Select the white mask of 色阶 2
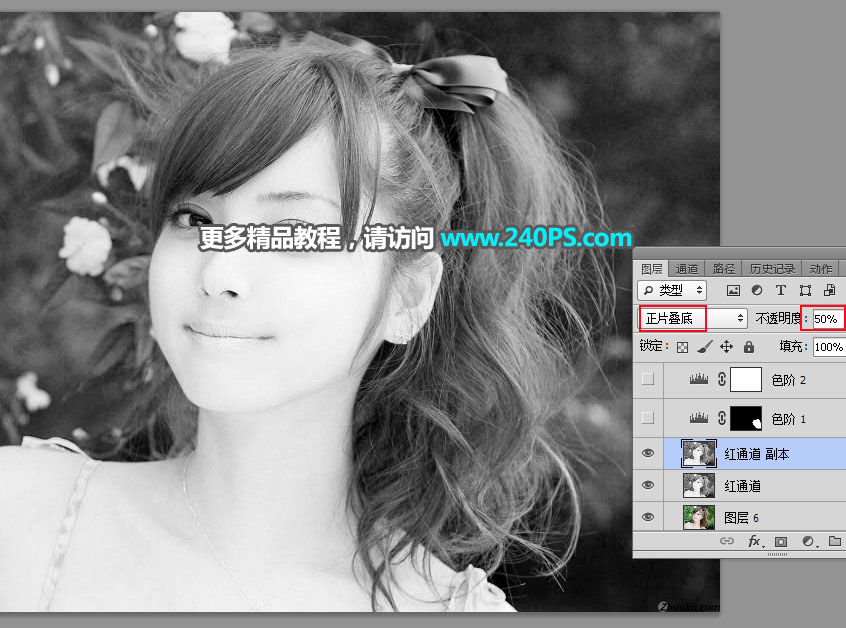 click(x=746, y=379)
